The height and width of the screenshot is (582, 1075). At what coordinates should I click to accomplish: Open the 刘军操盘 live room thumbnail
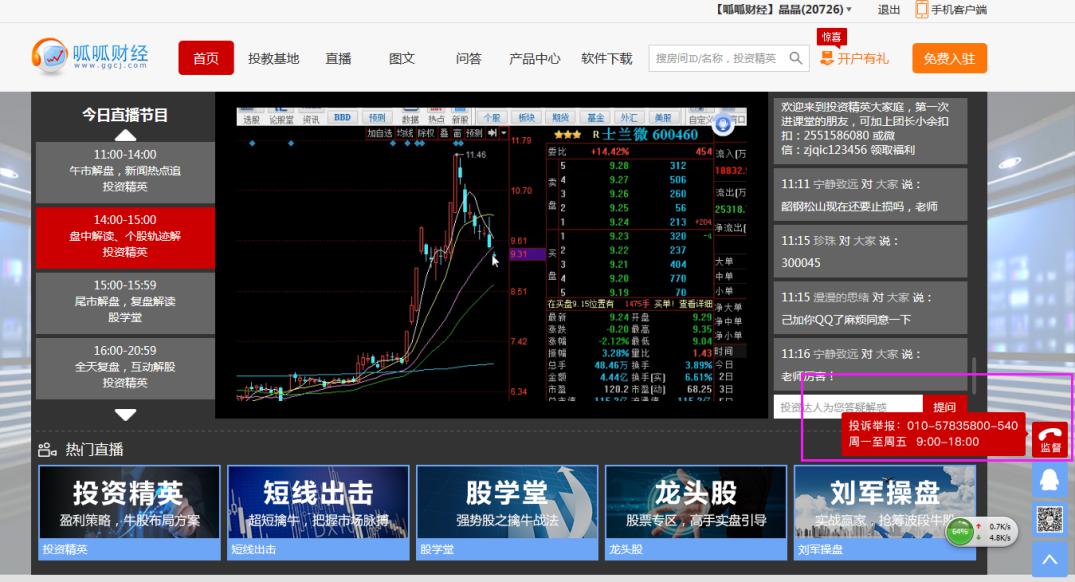884,512
